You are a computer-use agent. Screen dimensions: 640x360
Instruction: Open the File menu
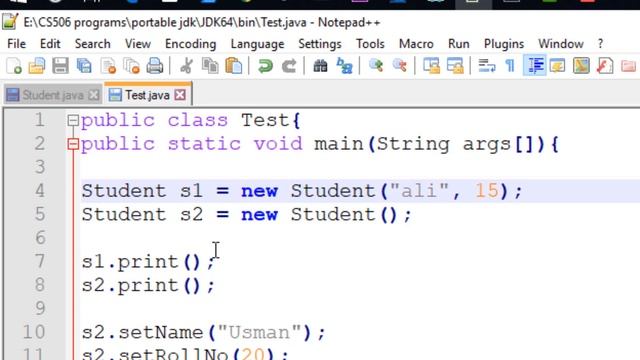click(x=16, y=44)
